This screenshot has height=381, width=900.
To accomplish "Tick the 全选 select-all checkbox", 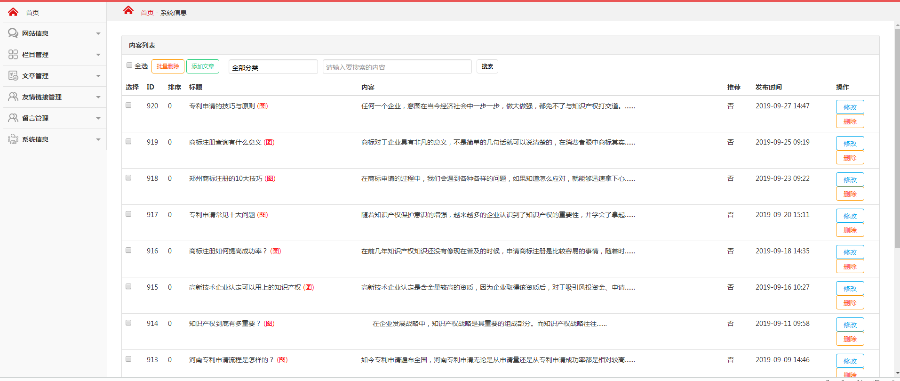I will click(x=129, y=65).
